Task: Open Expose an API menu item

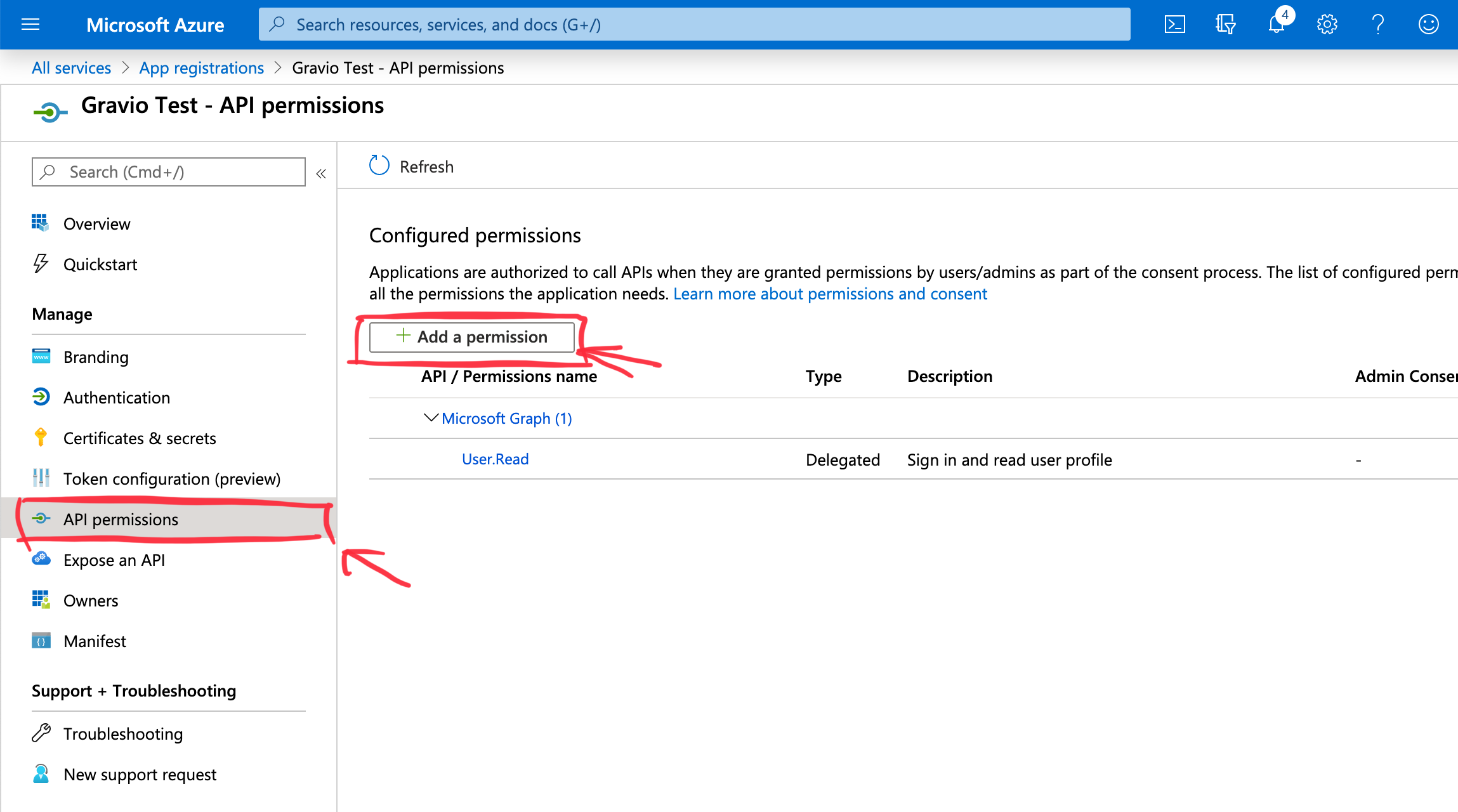Action: click(114, 560)
